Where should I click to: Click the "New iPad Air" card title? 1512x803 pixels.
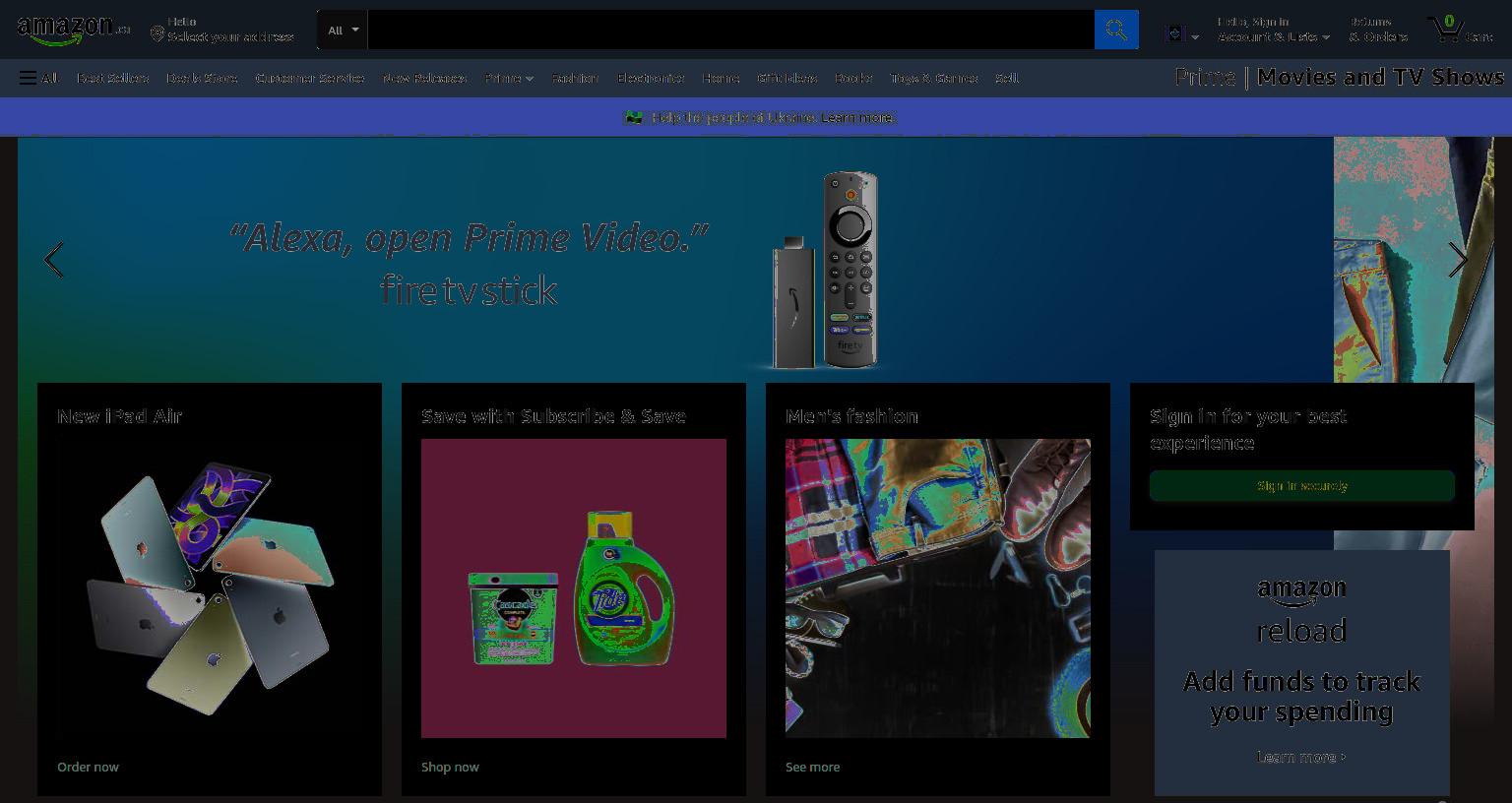119,416
